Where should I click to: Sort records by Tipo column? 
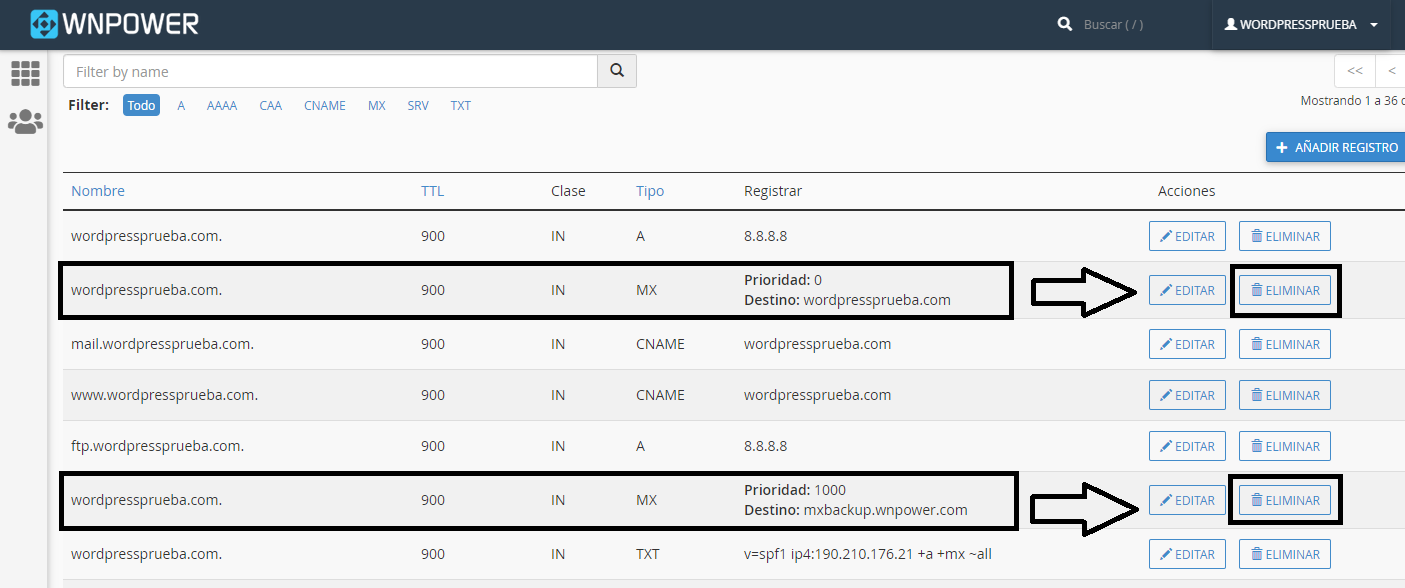650,191
